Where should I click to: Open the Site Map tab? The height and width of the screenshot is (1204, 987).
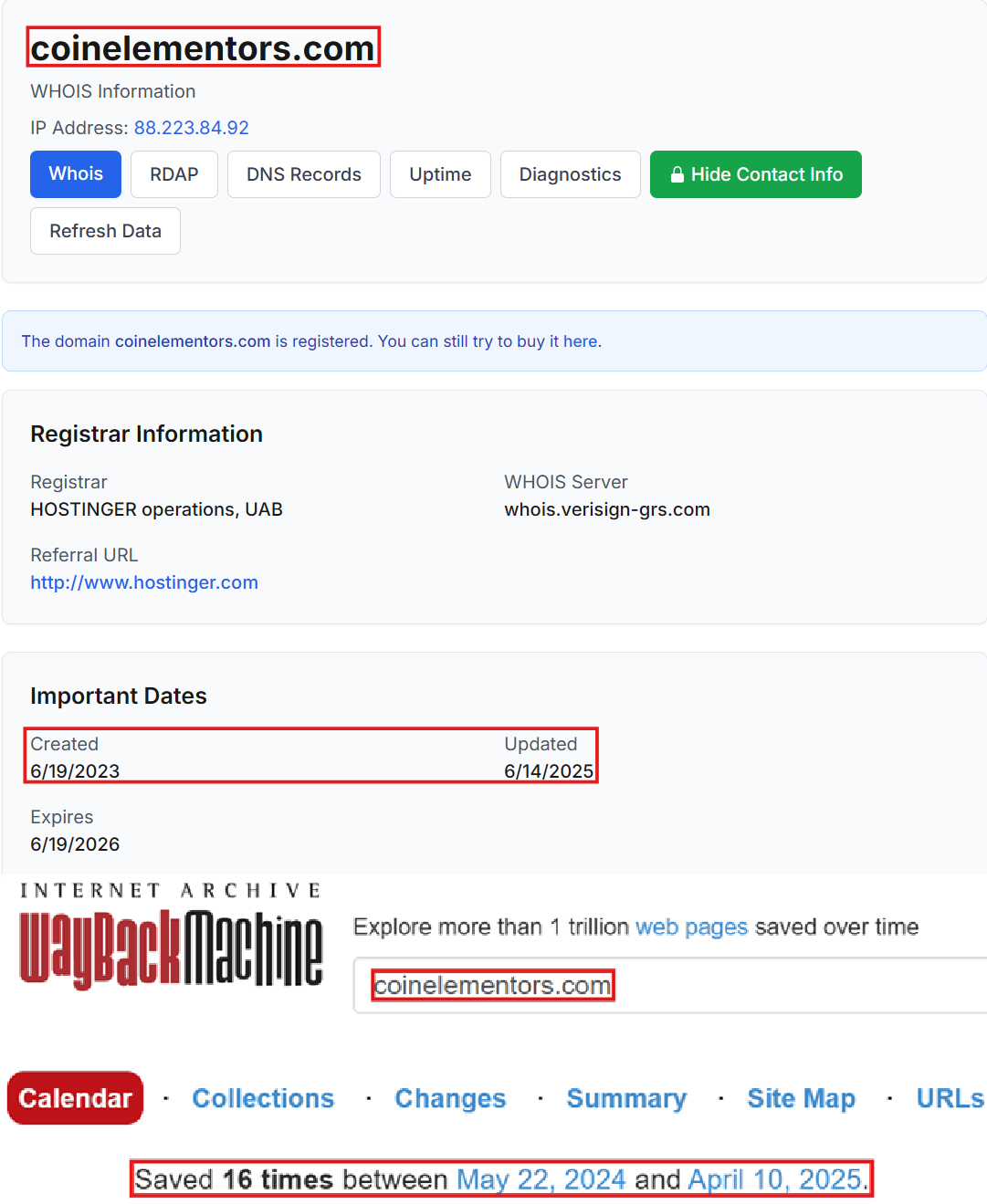click(x=801, y=1098)
